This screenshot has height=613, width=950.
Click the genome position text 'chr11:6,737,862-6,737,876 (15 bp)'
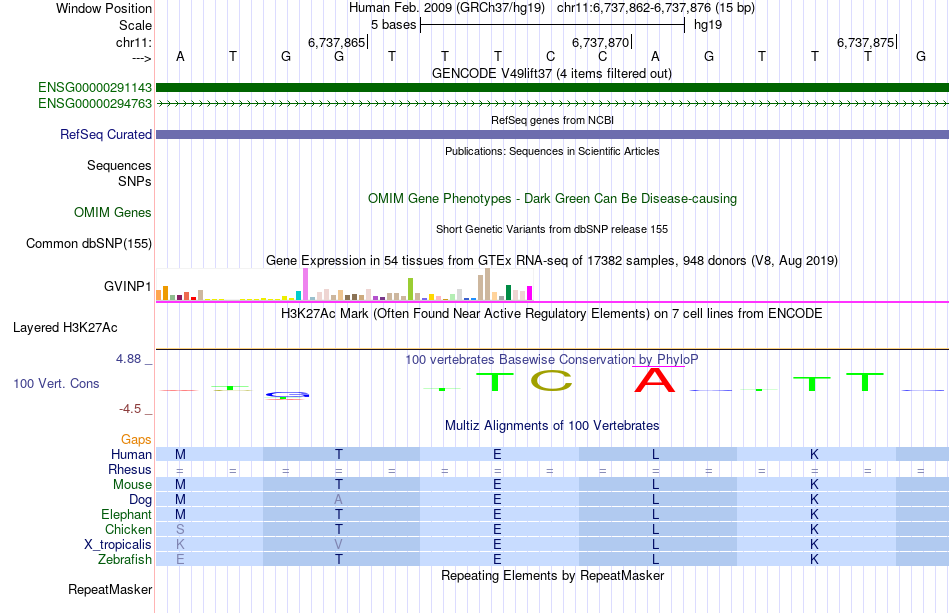click(656, 8)
